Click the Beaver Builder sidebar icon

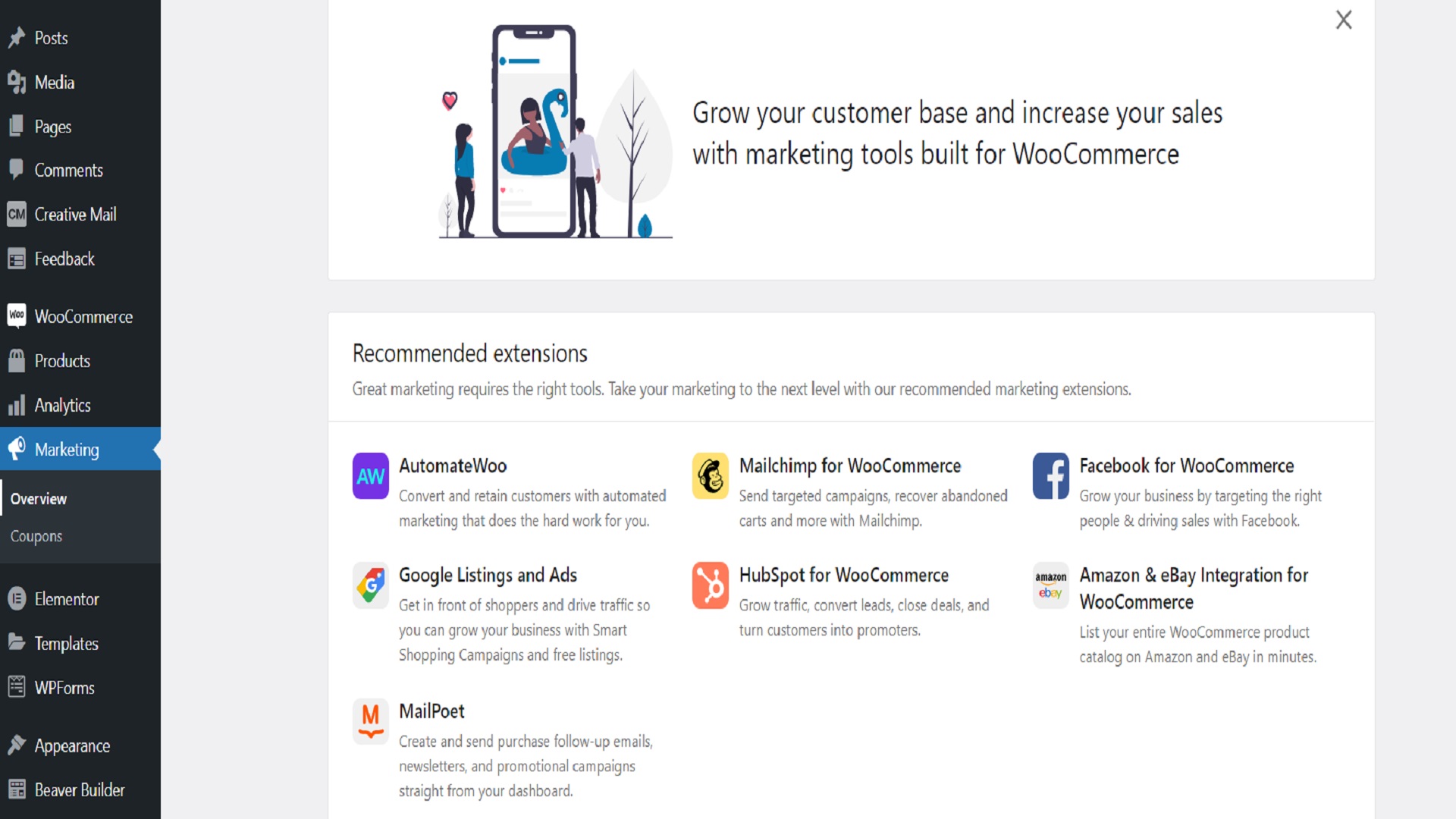15,789
